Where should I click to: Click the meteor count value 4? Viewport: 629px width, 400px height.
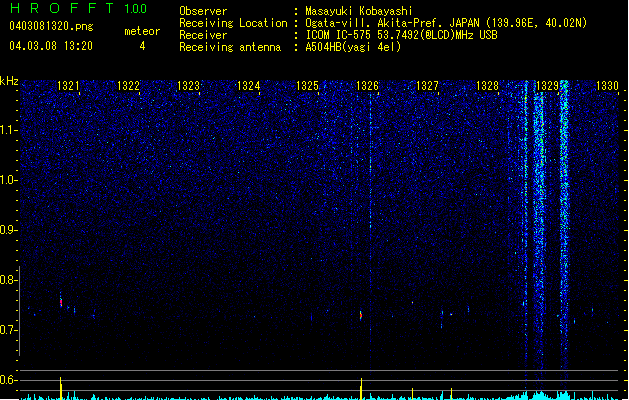[142, 46]
